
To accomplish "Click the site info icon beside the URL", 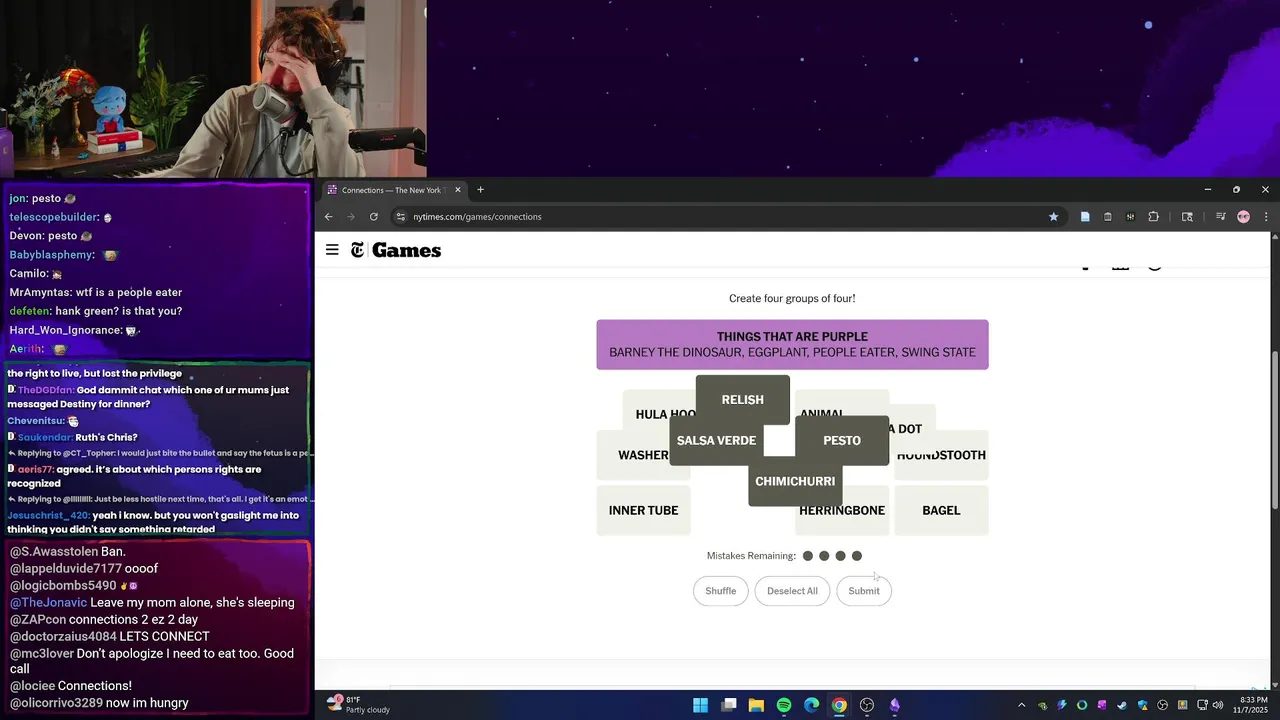I will (x=400, y=217).
